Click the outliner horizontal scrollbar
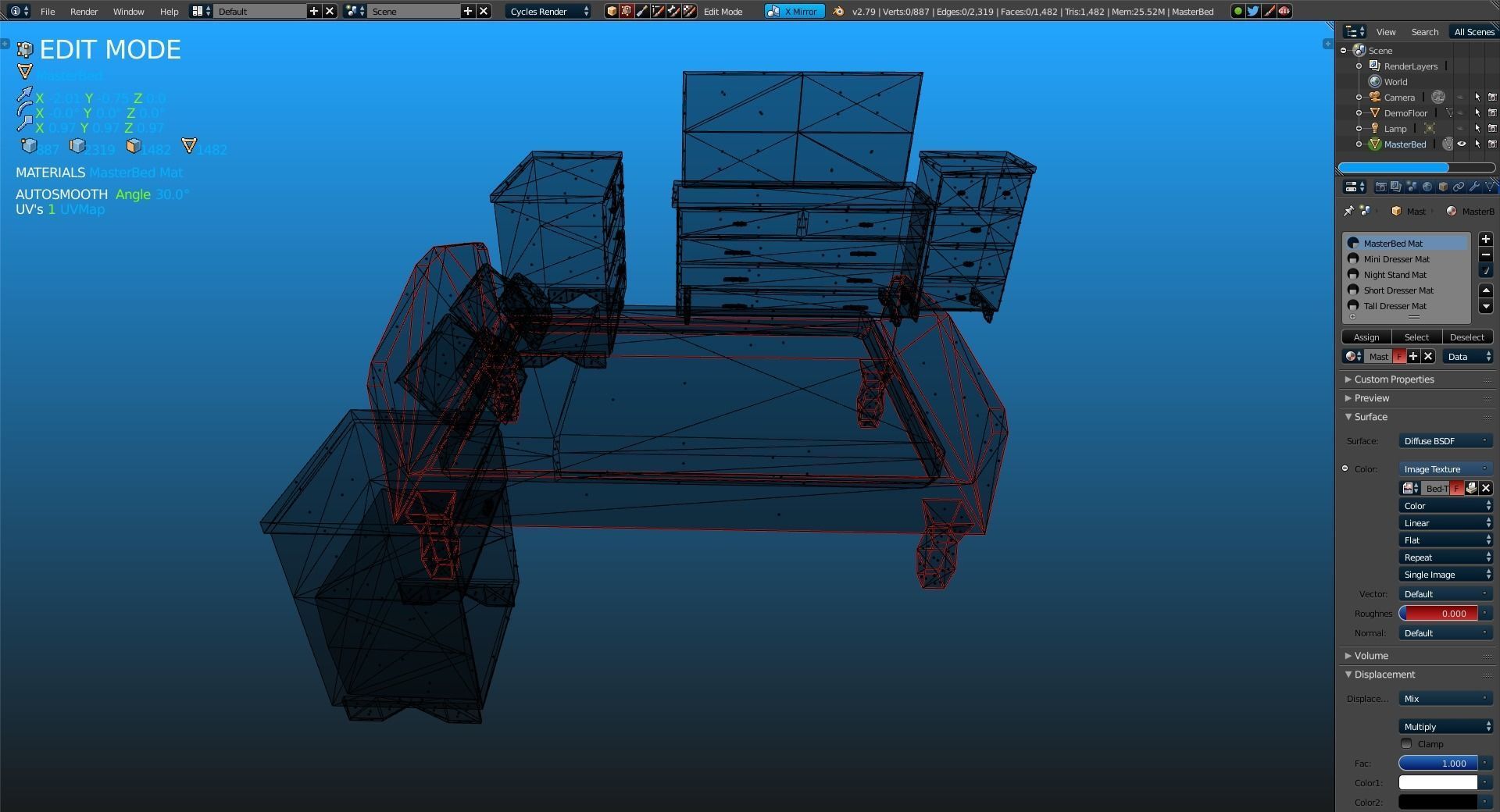 (x=1416, y=168)
